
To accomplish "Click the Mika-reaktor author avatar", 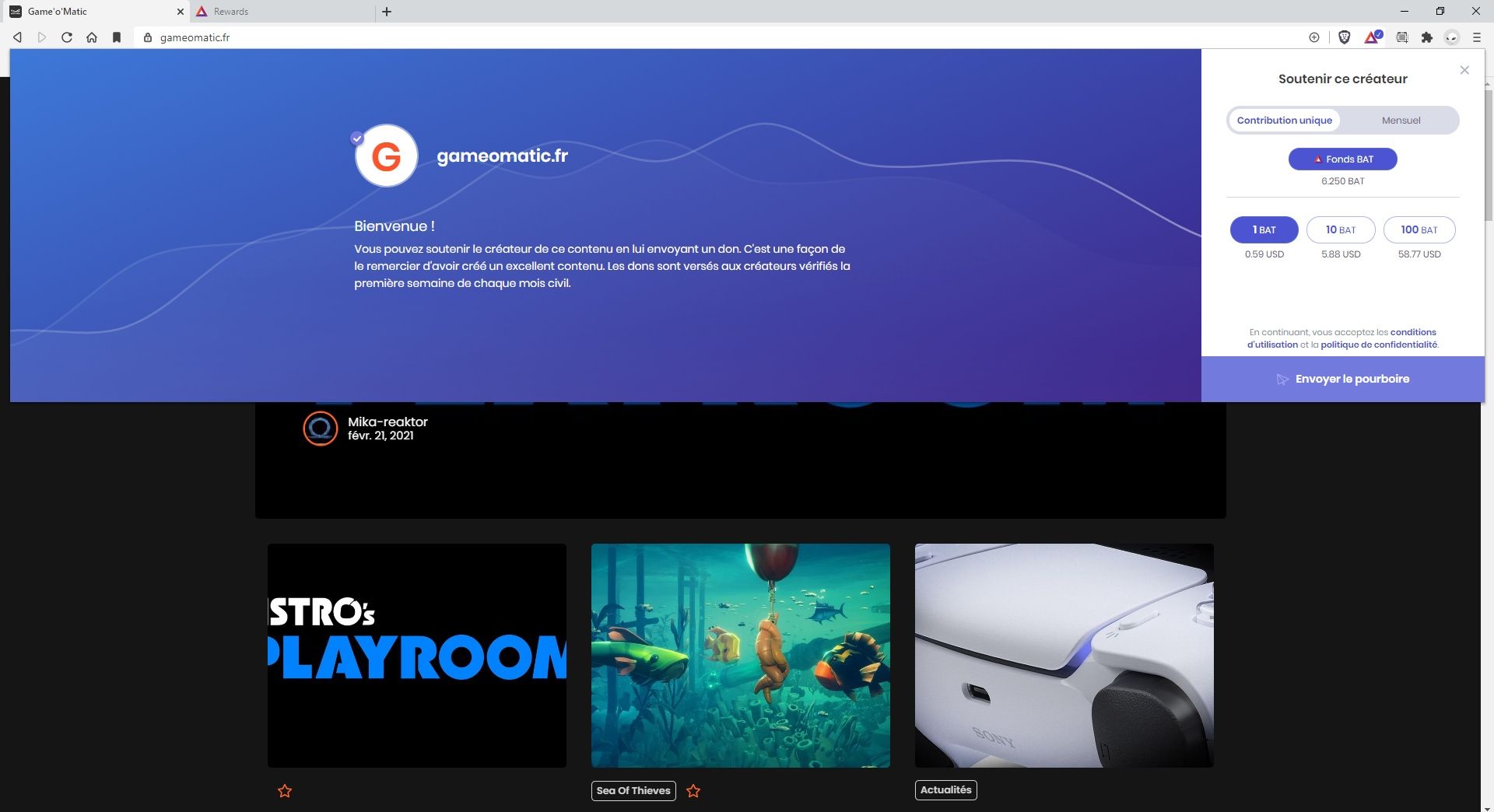I will coord(320,429).
